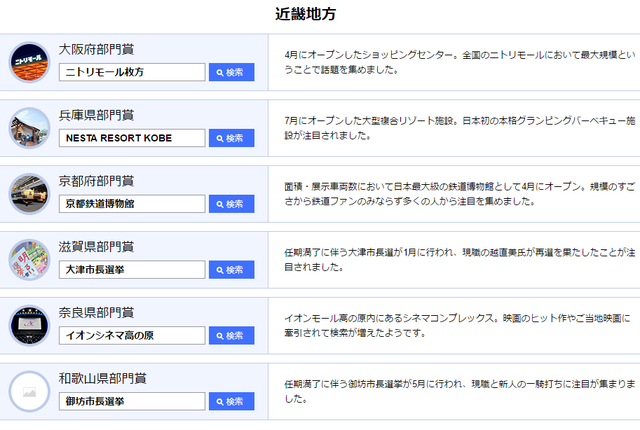
Task: Click the 検索 button next to 大津市長選挙
Action: tap(231, 270)
